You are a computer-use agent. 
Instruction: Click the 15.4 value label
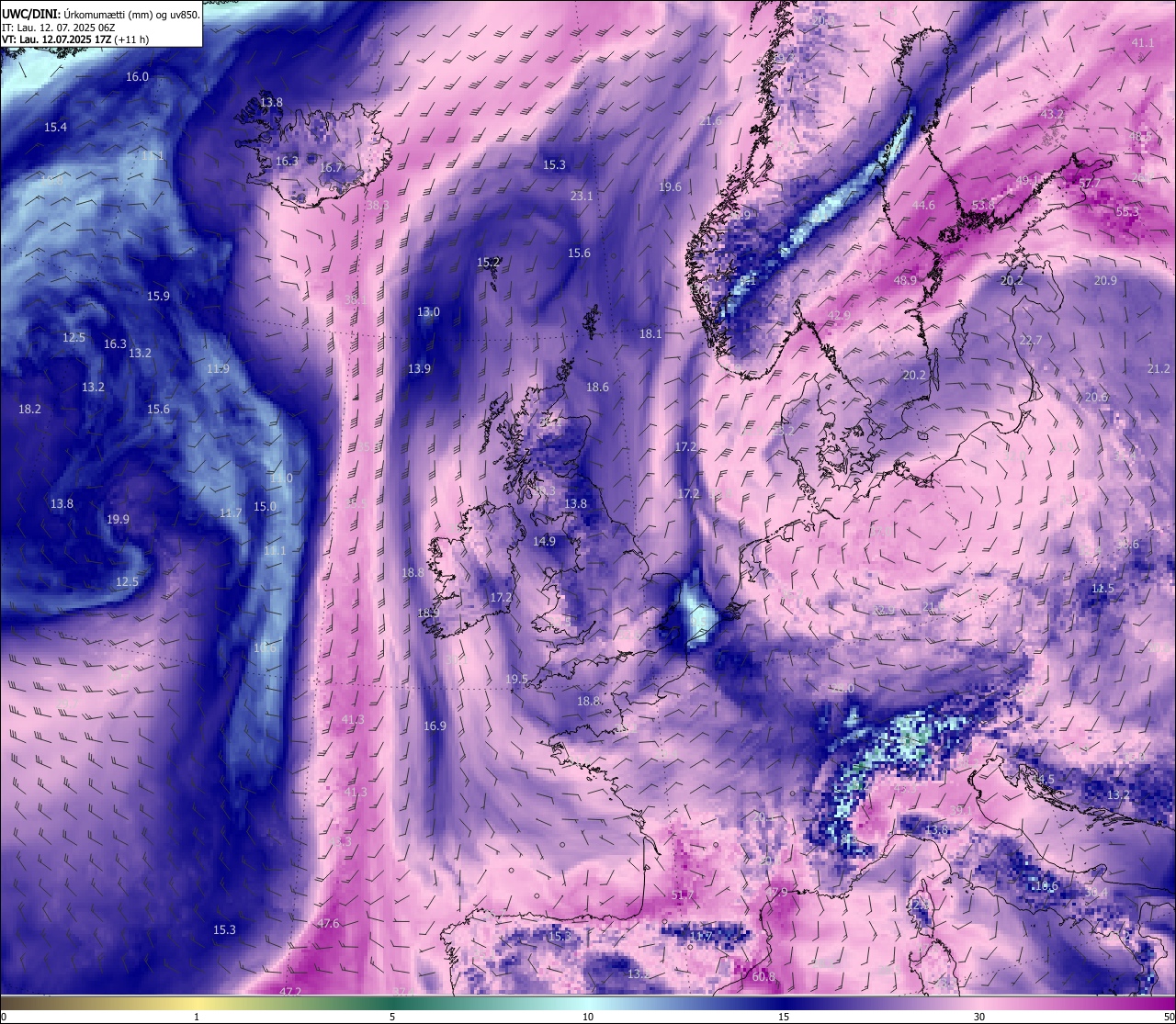point(55,127)
